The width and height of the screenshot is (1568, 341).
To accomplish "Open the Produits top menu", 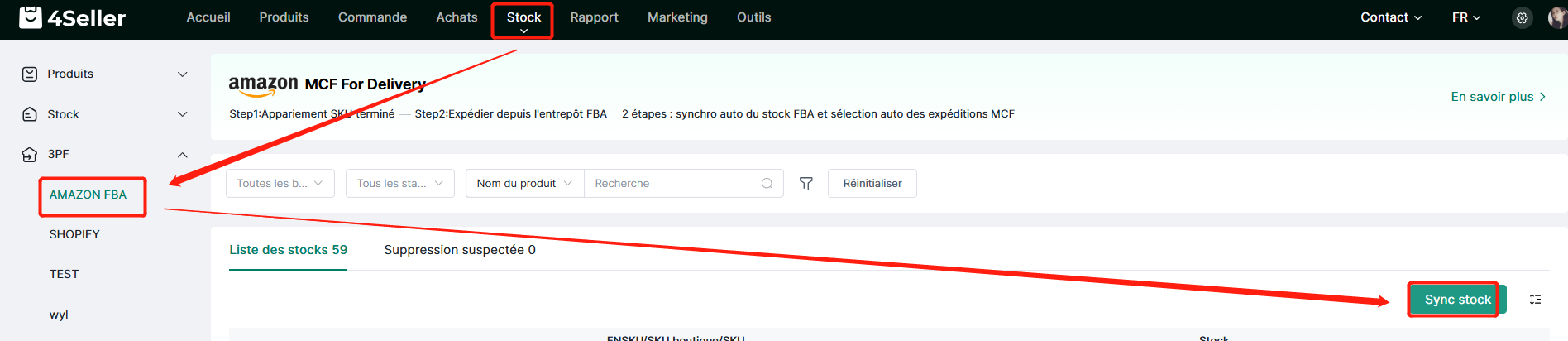I will (x=284, y=17).
